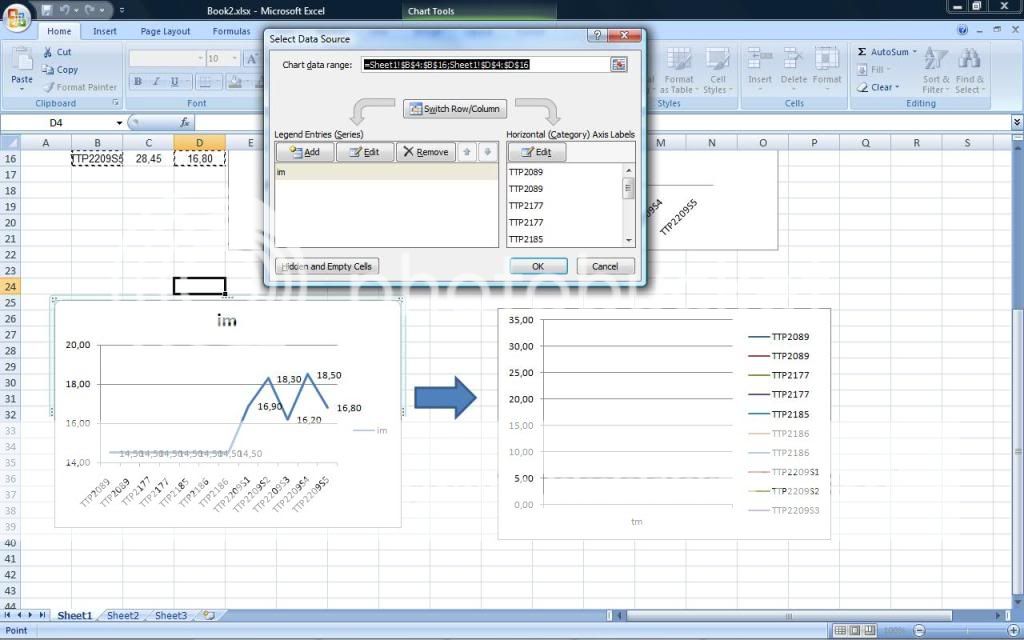Viewport: 1024px width, 640px height.
Task: Click the Switch Row/Column button
Action: 454,109
